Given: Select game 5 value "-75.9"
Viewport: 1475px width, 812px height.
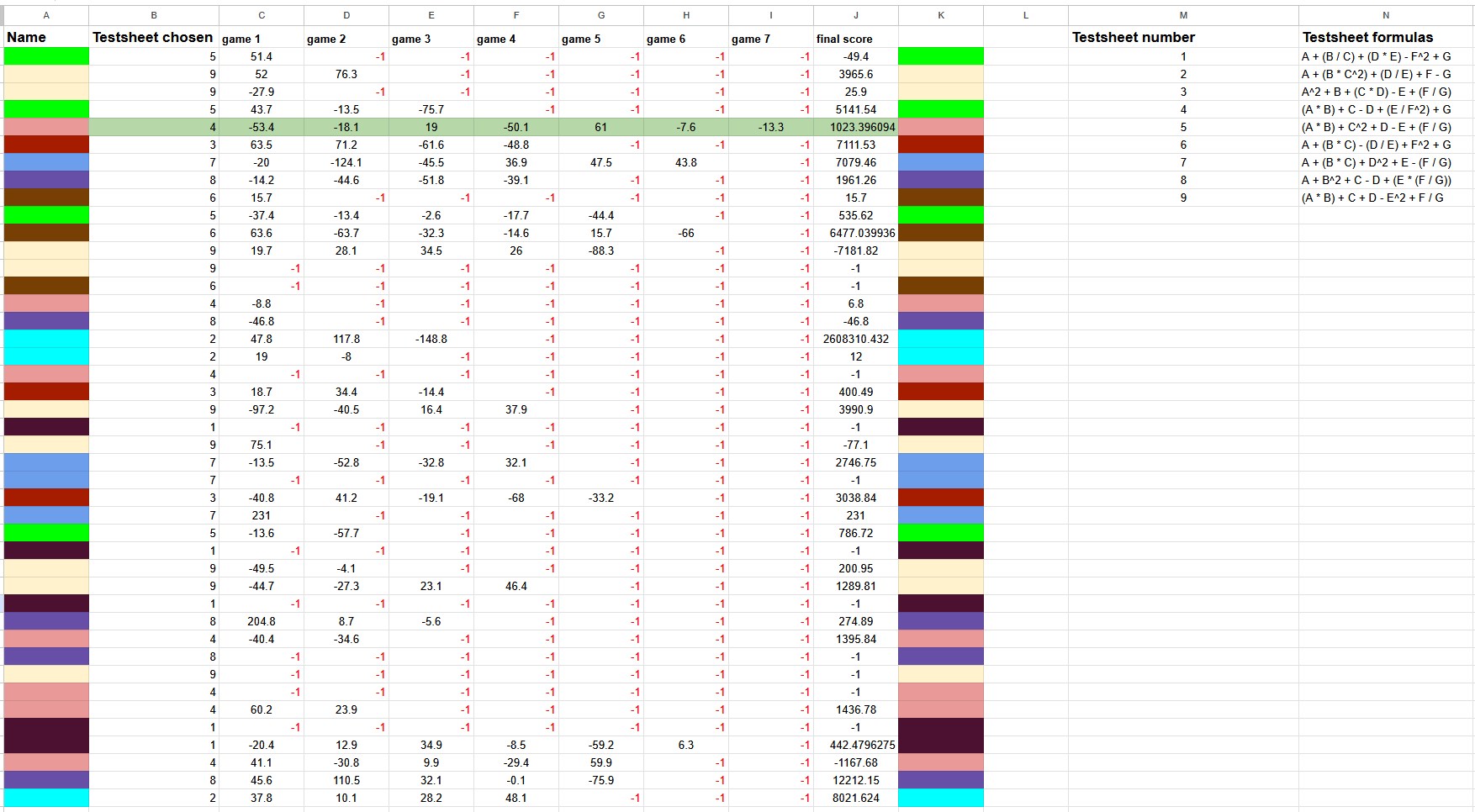Looking at the screenshot, I should click(601, 780).
